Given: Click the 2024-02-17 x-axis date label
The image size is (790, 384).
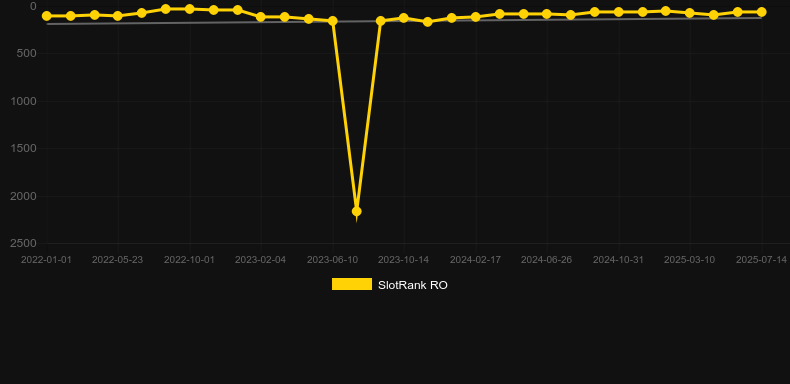Looking at the screenshot, I should pos(475,260).
